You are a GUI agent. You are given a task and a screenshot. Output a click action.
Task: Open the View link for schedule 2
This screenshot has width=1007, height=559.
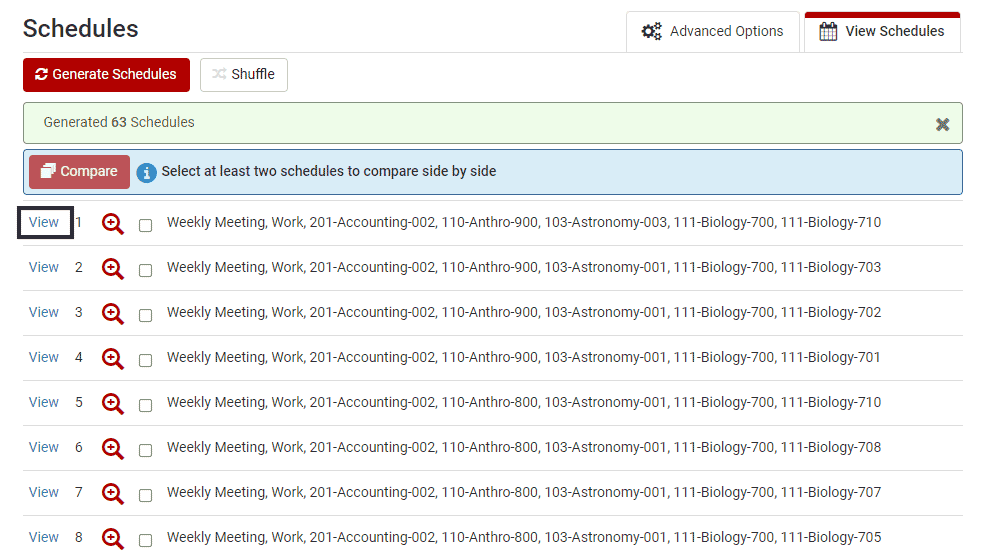coord(44,267)
